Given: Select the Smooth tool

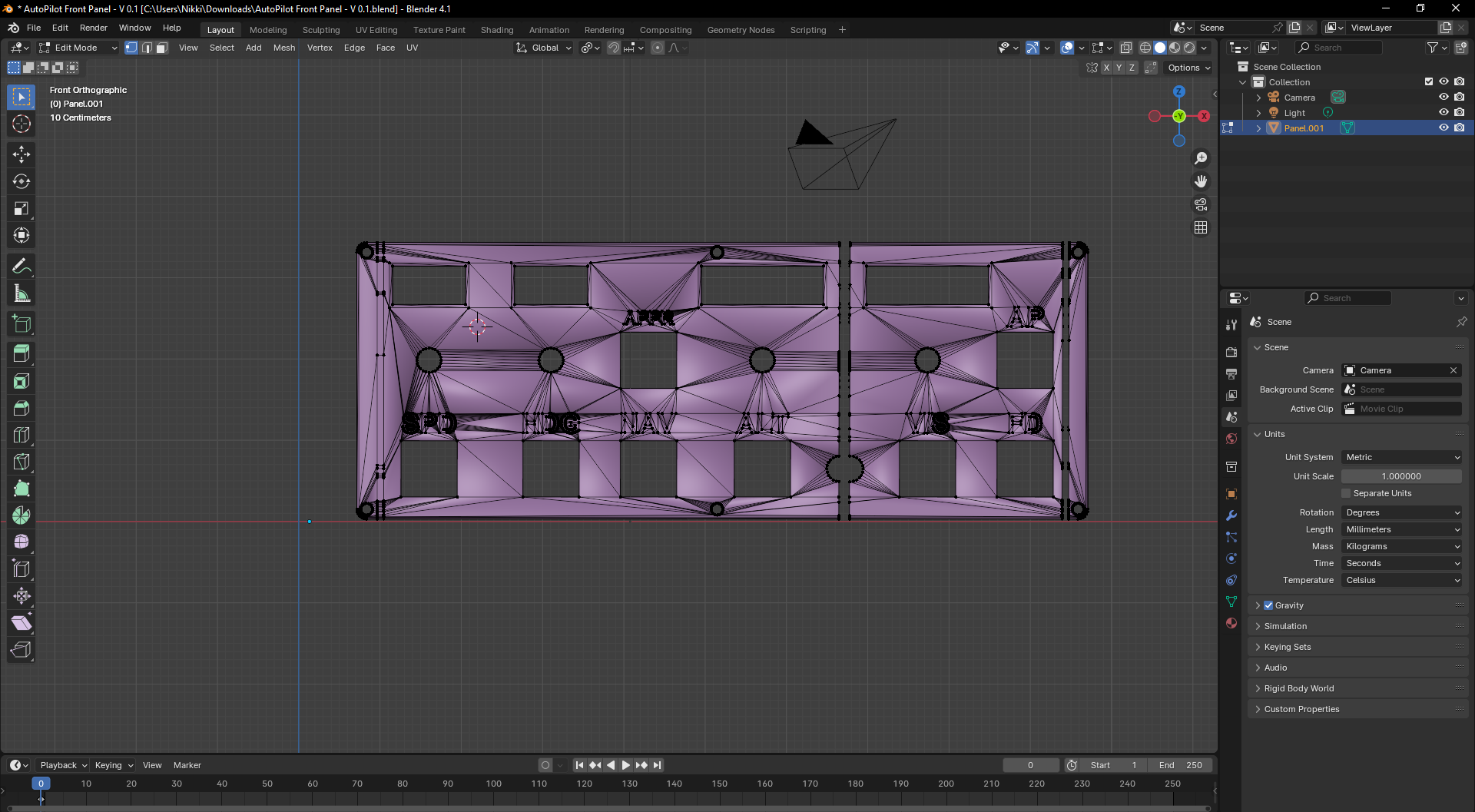Looking at the screenshot, I should (22, 542).
